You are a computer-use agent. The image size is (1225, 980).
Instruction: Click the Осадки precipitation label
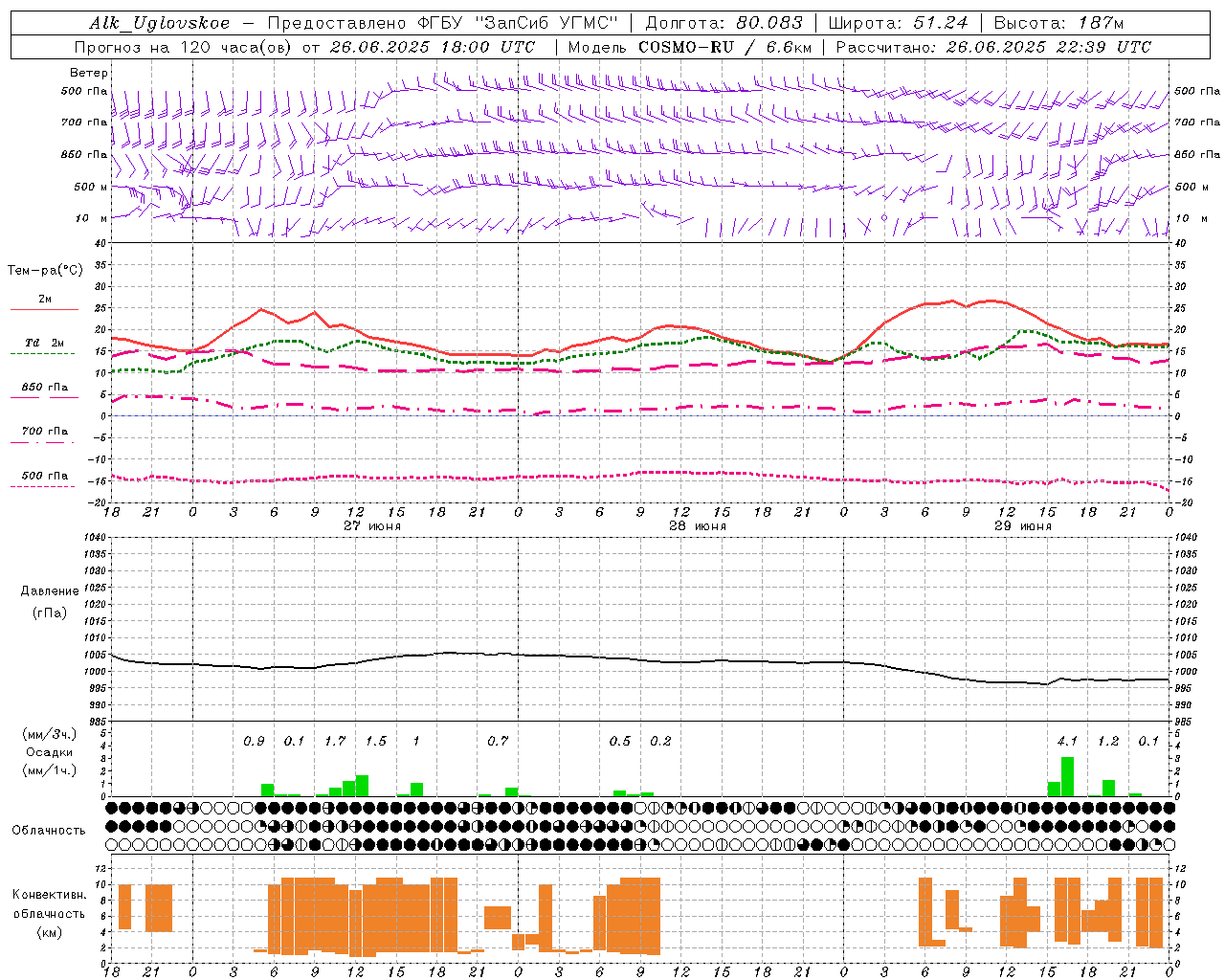click(x=50, y=752)
